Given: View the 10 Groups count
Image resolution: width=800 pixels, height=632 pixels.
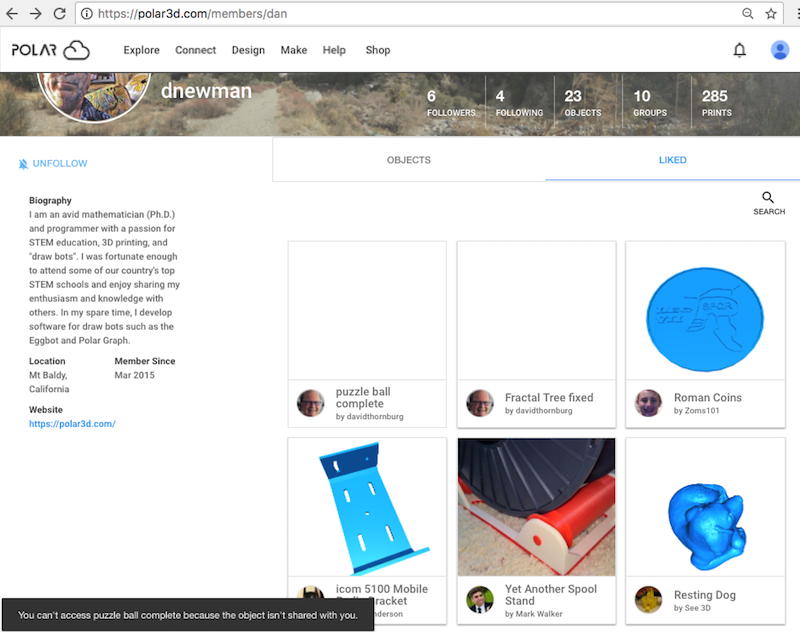Looking at the screenshot, I should click(x=650, y=103).
